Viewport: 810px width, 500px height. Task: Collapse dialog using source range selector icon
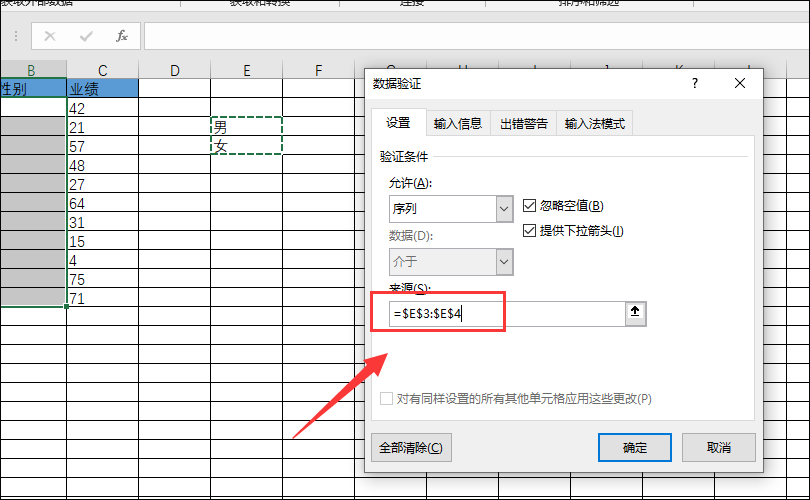[635, 313]
